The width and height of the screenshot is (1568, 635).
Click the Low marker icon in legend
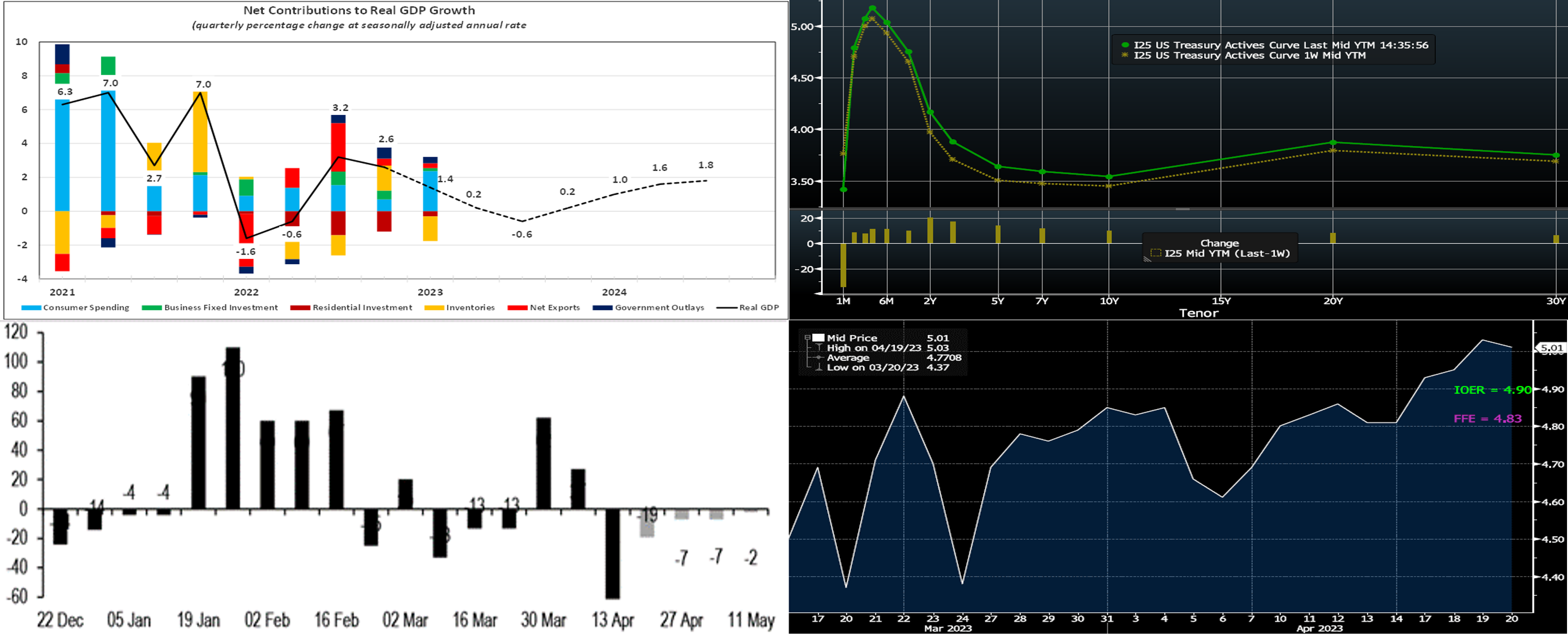(x=819, y=367)
